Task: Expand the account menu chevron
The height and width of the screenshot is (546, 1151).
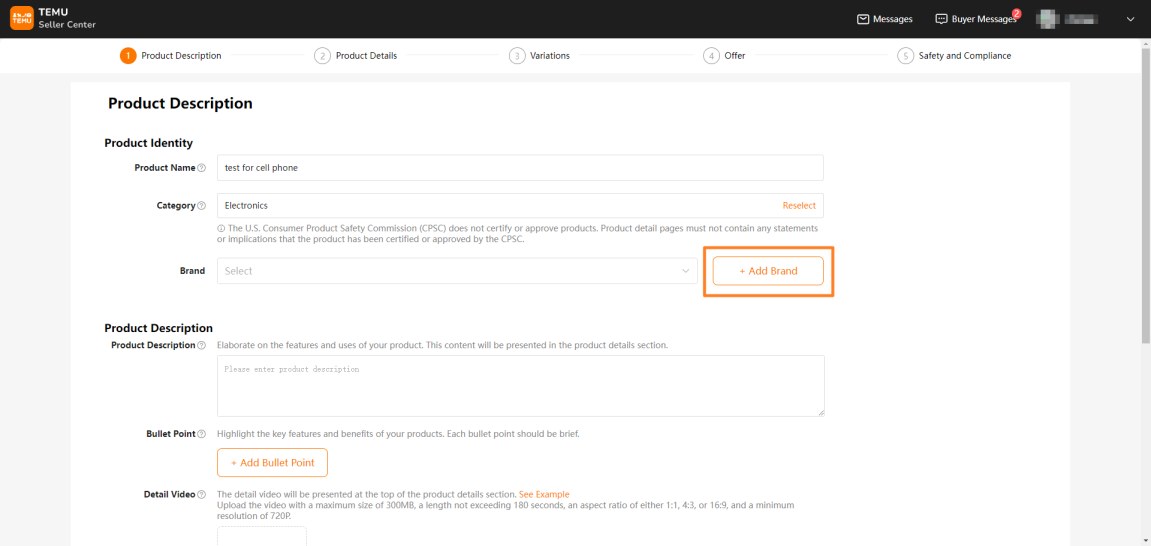Action: coord(1131,19)
